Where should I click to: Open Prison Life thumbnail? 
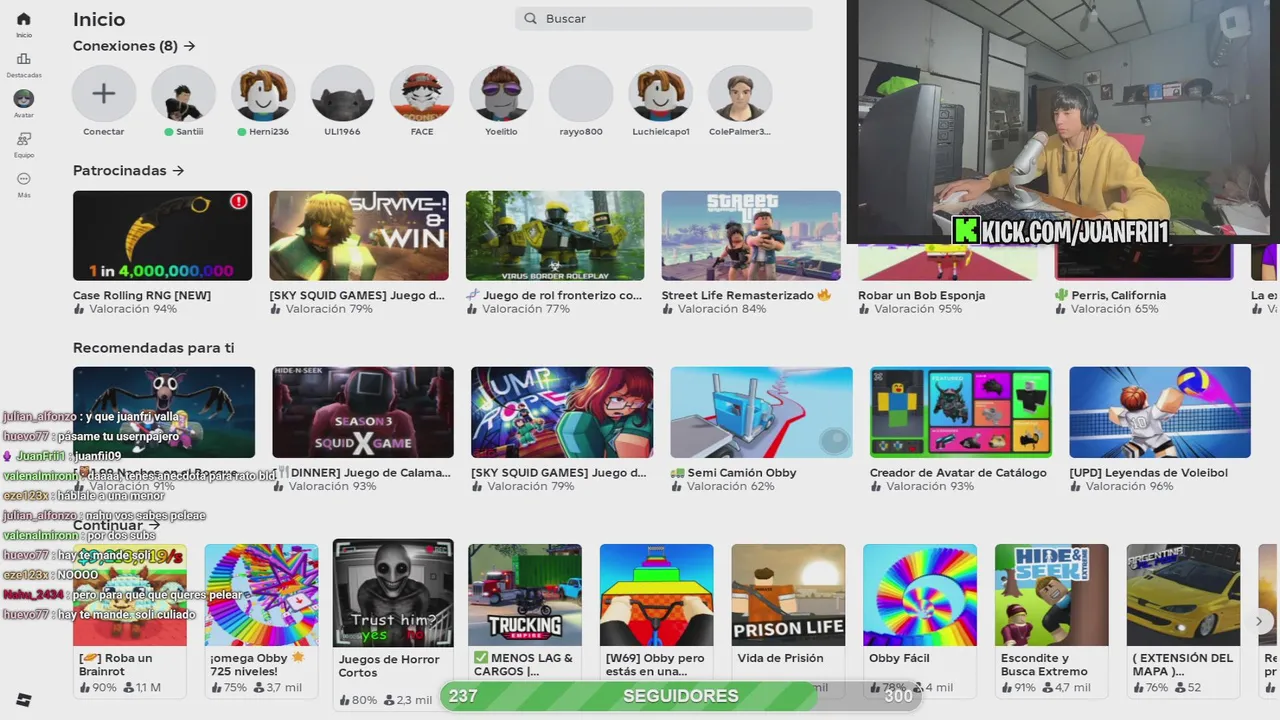[x=789, y=595]
